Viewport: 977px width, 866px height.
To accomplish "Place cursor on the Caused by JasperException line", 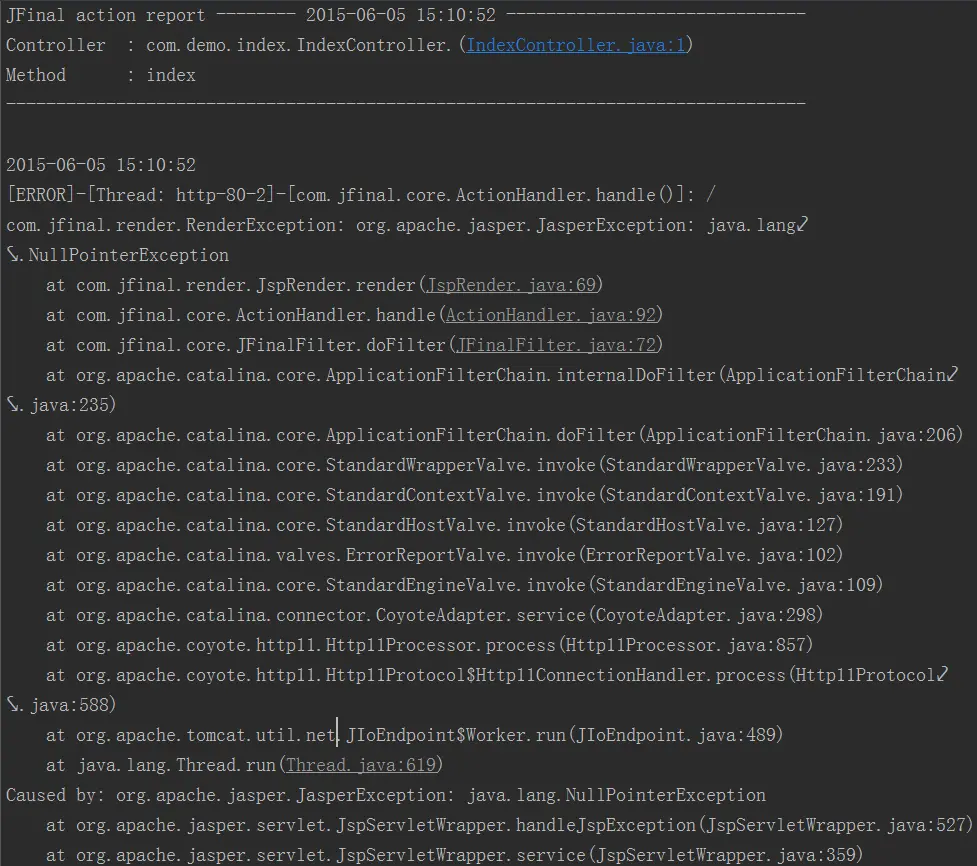I will click(386, 796).
